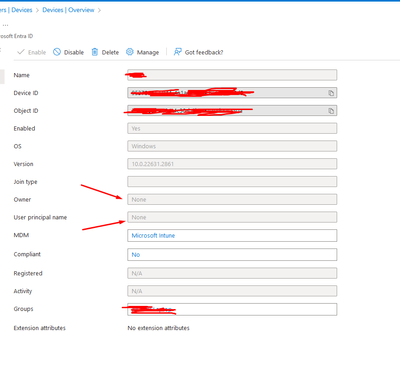The width and height of the screenshot is (400, 369).
Task: Copy the Object ID to clipboard
Action: [x=331, y=111]
